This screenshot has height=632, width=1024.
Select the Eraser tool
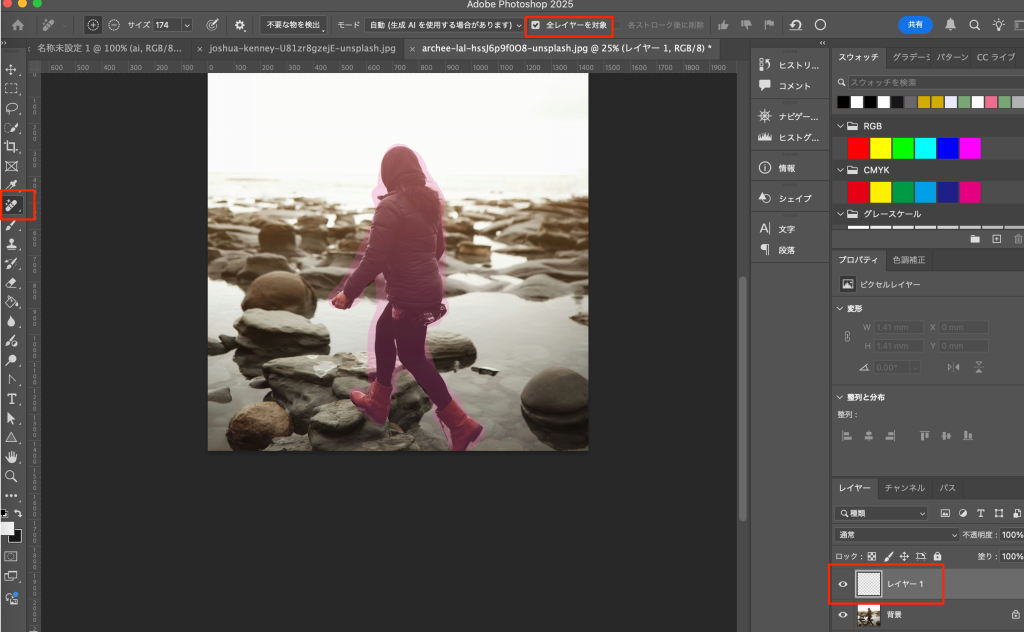[12, 283]
